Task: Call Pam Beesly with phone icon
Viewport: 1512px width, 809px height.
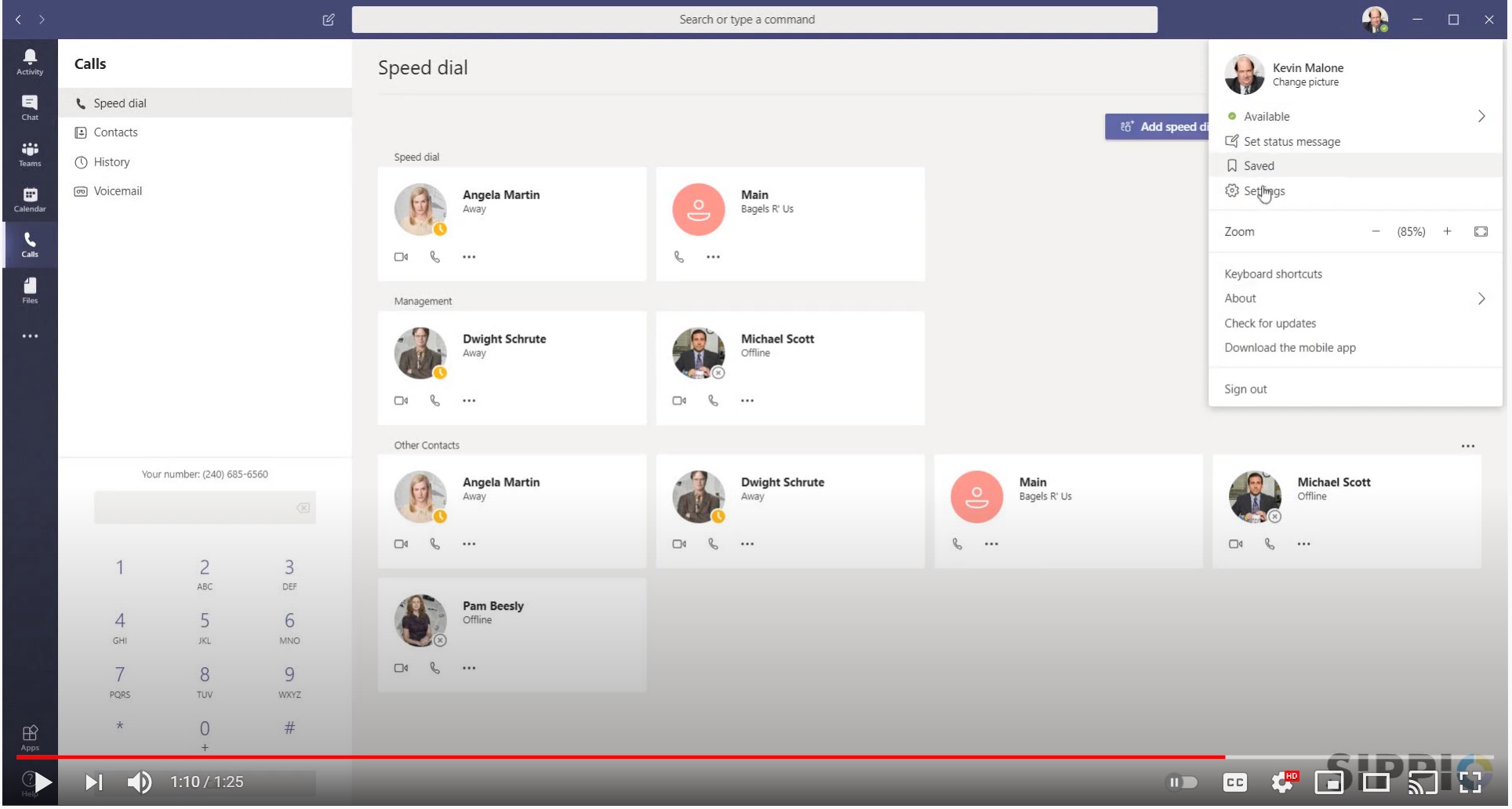Action: click(435, 668)
